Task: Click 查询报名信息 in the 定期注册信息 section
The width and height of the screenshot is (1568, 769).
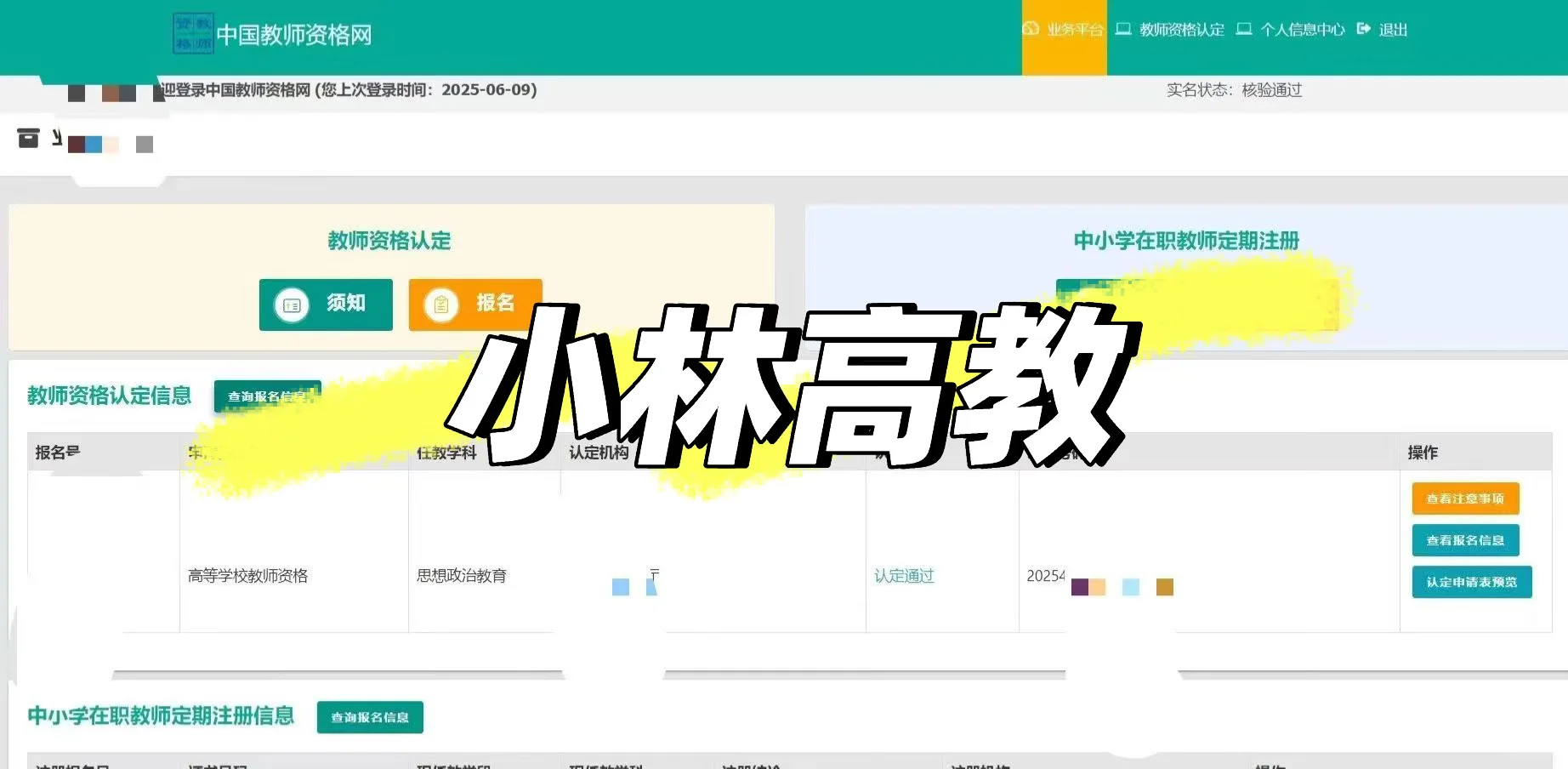Action: click(x=369, y=717)
